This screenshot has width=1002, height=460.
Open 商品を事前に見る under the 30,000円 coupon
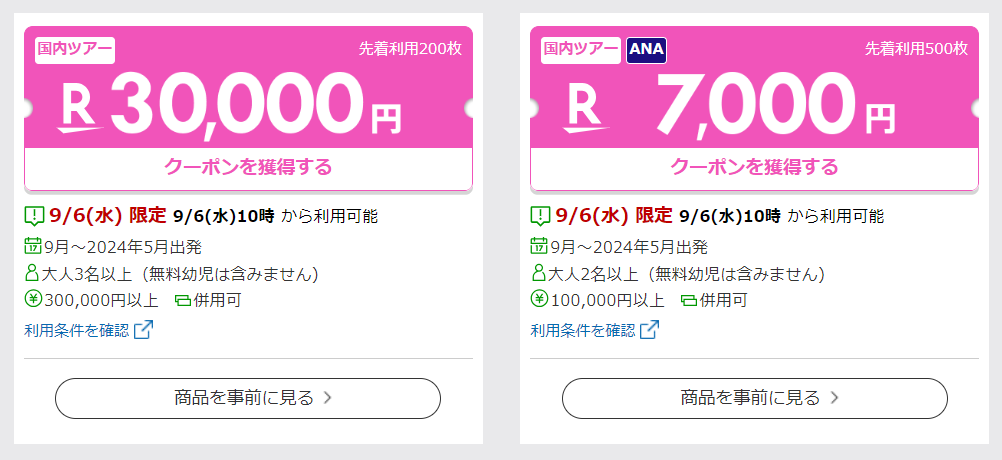tap(248, 398)
